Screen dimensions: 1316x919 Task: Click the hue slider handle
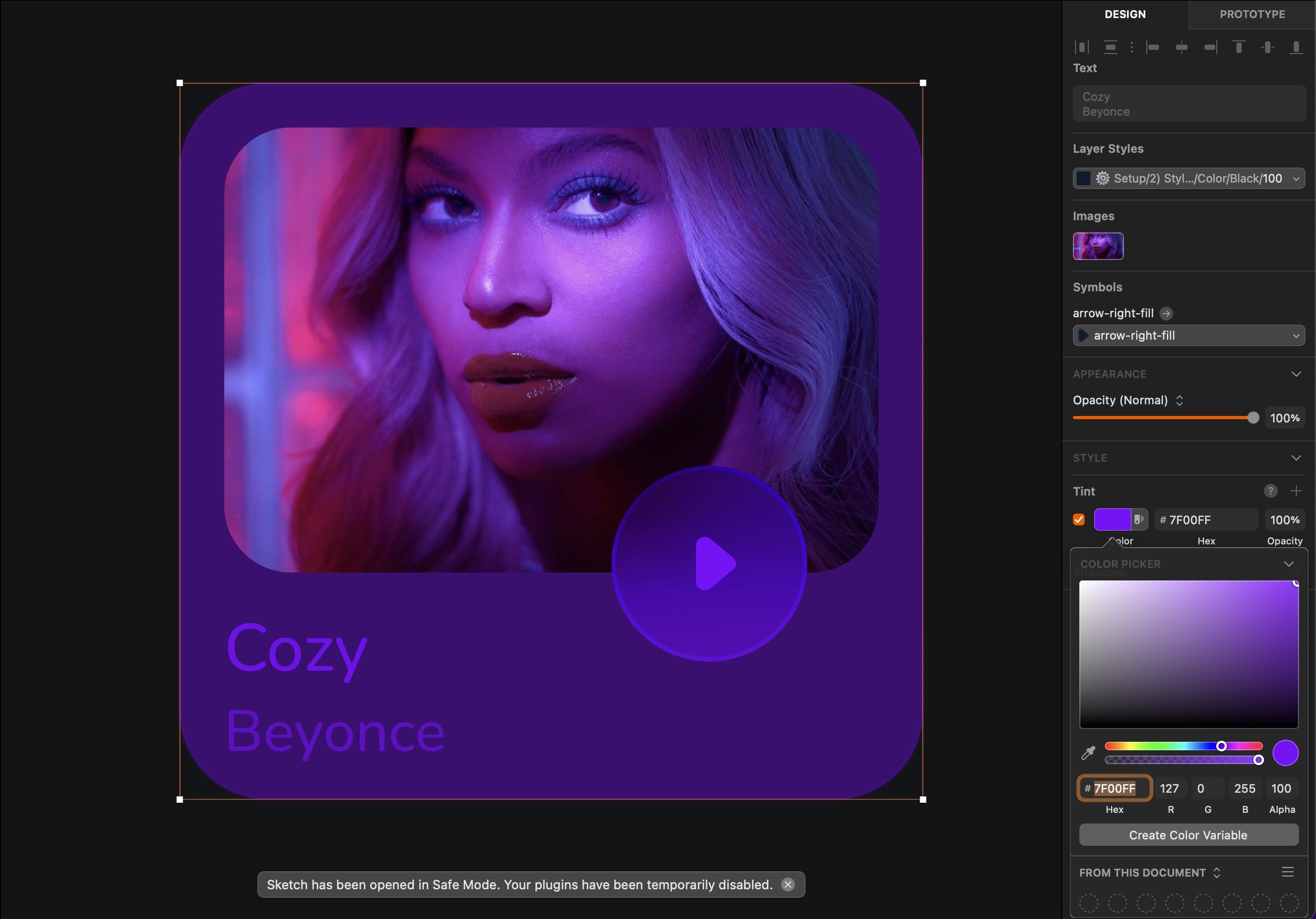1222,746
